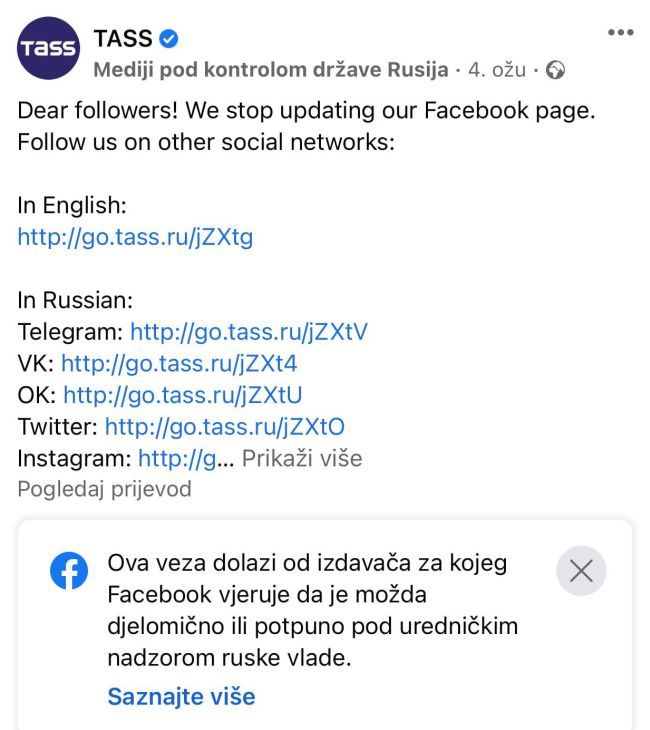This screenshot has height=730, width=650.
Task: Open the Telegram link go.tass.ru/jZXtV
Action: click(249, 331)
